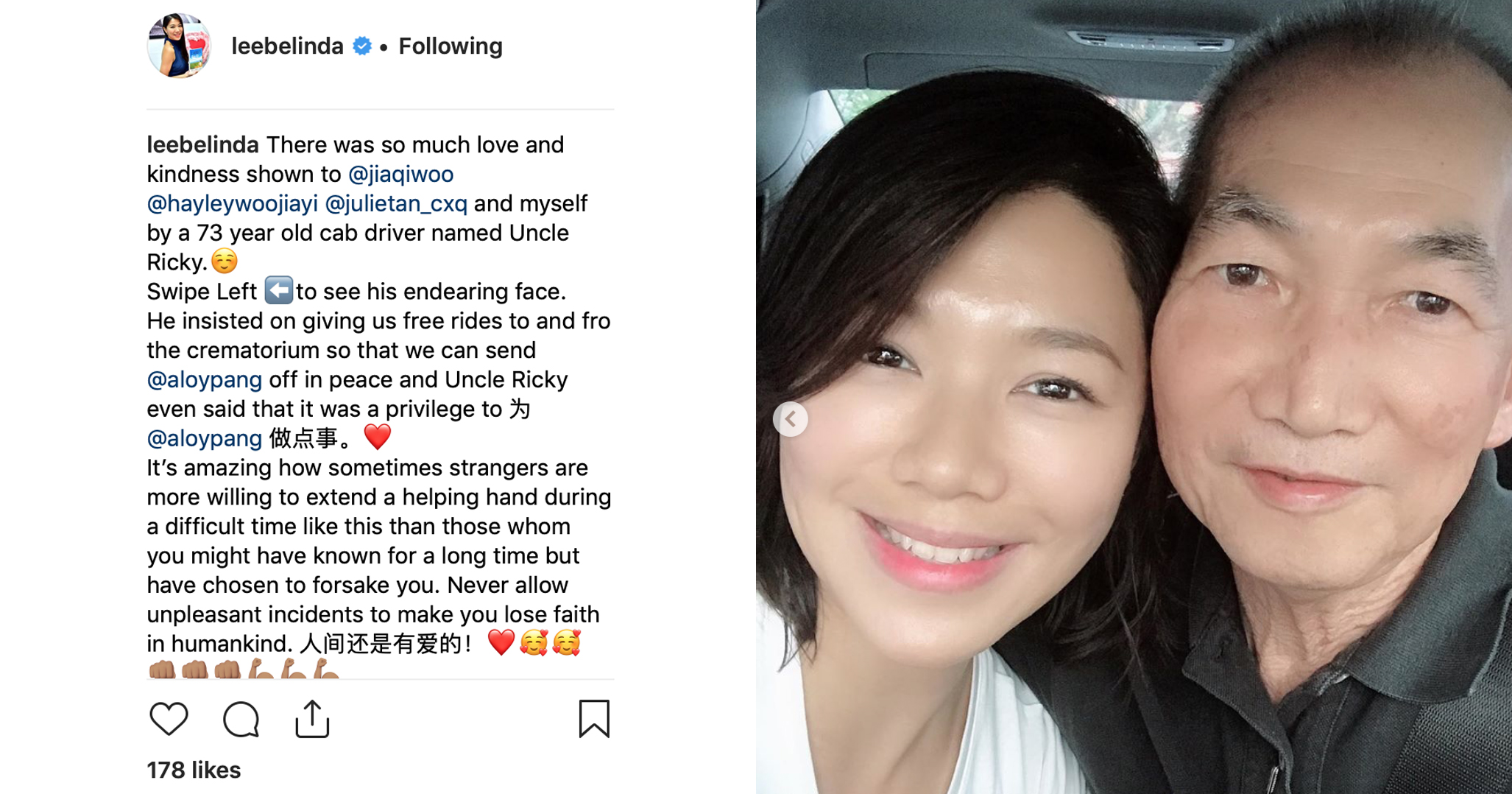Like the post with the heart icon

169,719
